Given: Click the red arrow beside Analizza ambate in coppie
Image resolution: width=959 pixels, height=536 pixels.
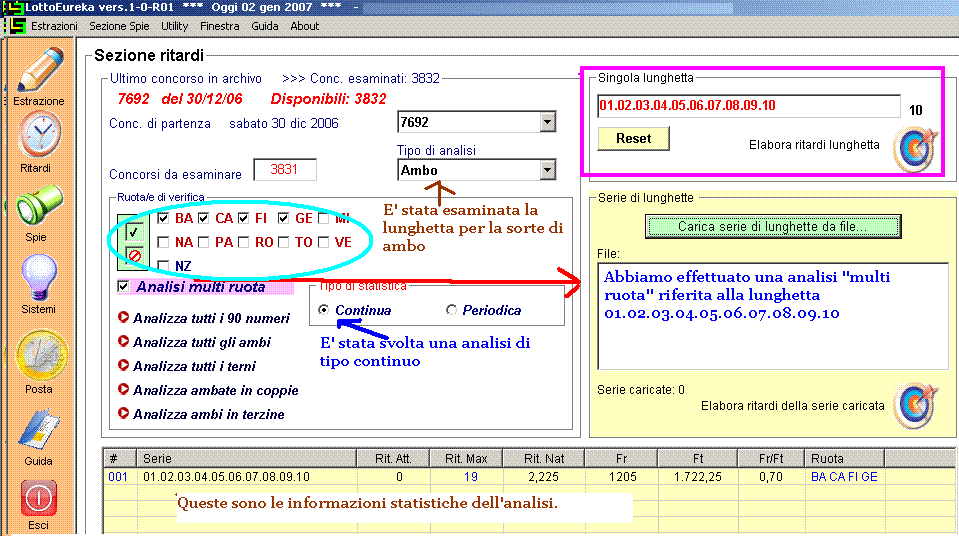Looking at the screenshot, I should click(124, 389).
